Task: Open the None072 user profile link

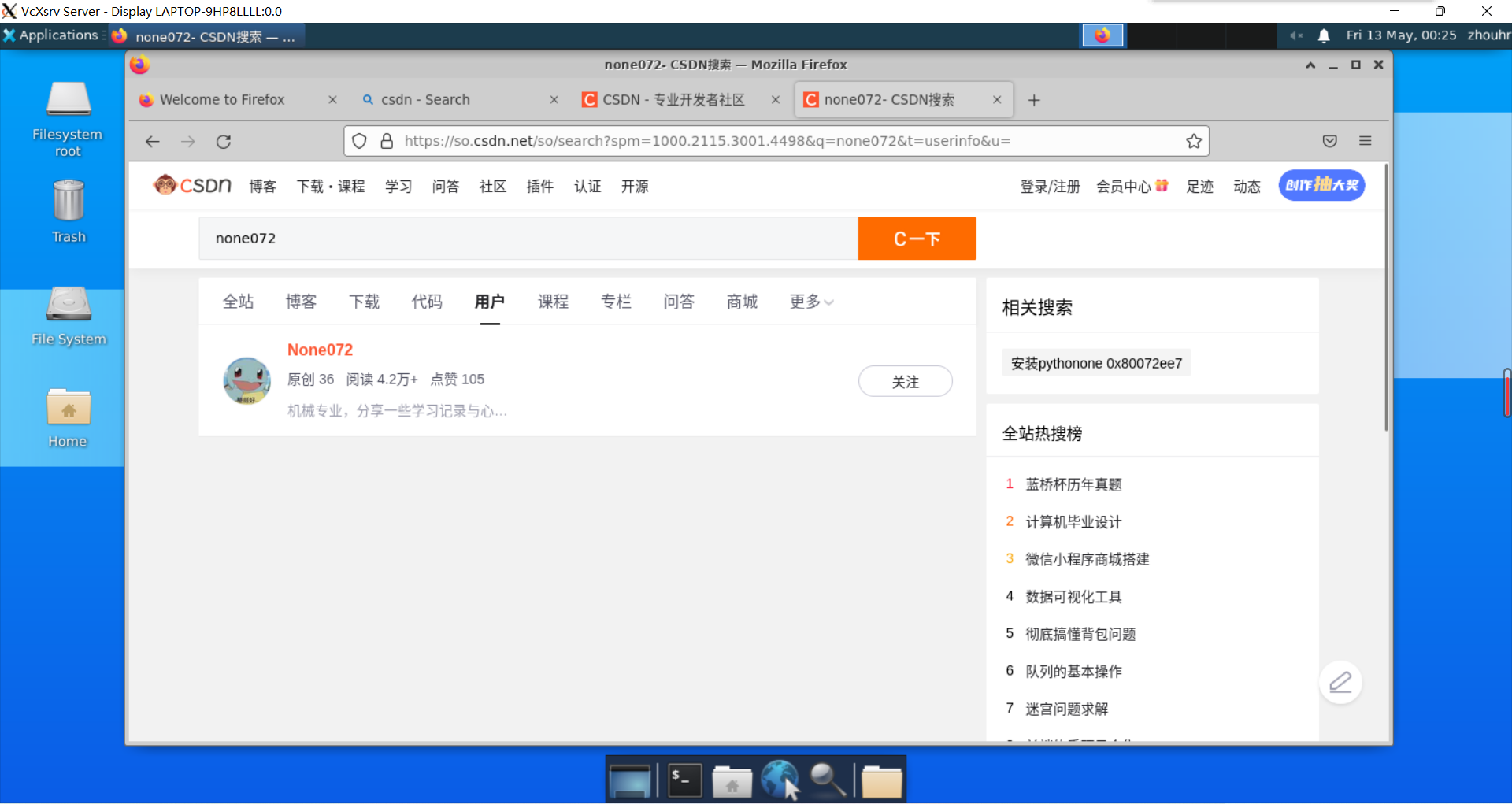Action: point(320,350)
